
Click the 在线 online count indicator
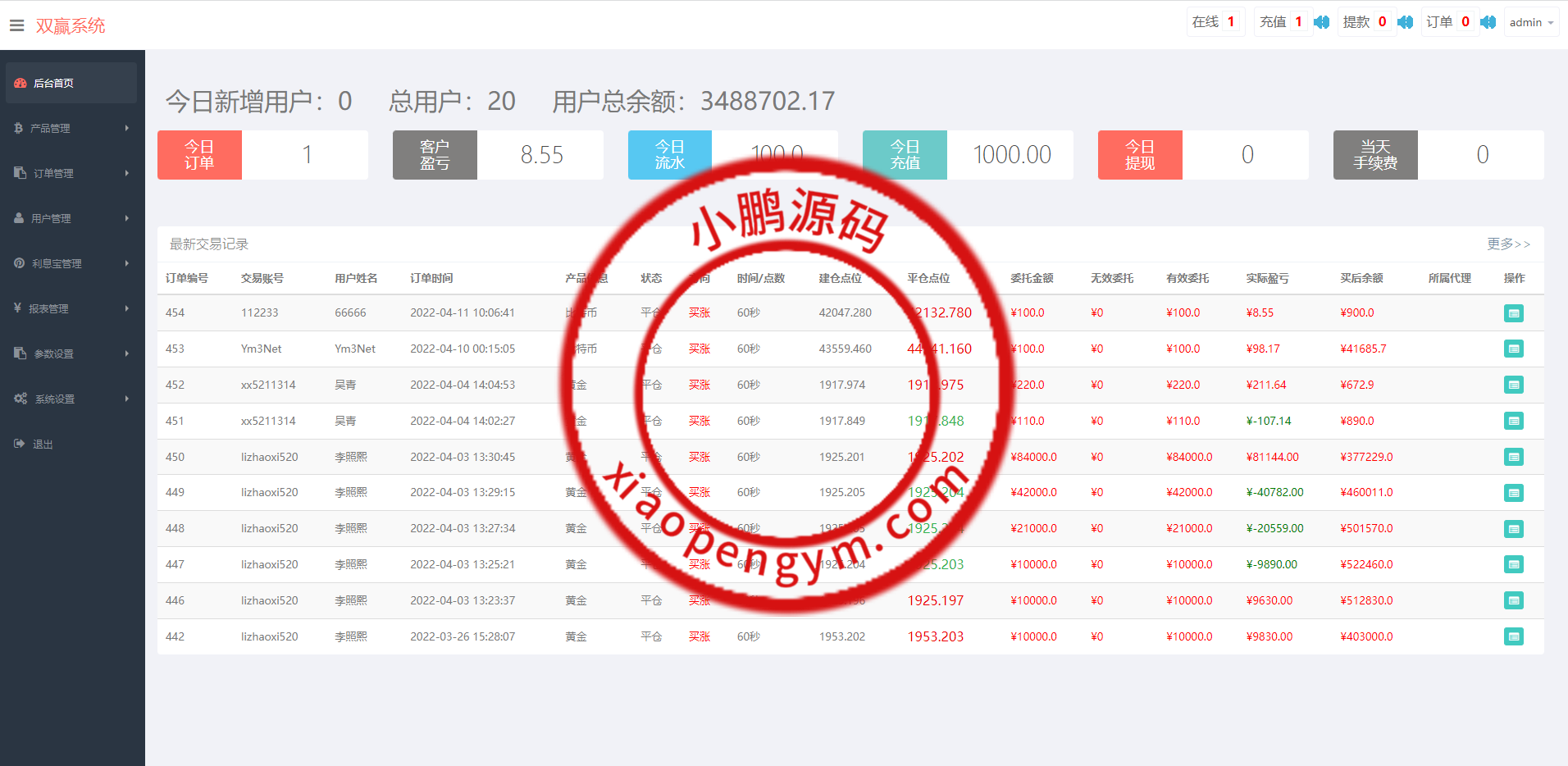coord(1215,22)
